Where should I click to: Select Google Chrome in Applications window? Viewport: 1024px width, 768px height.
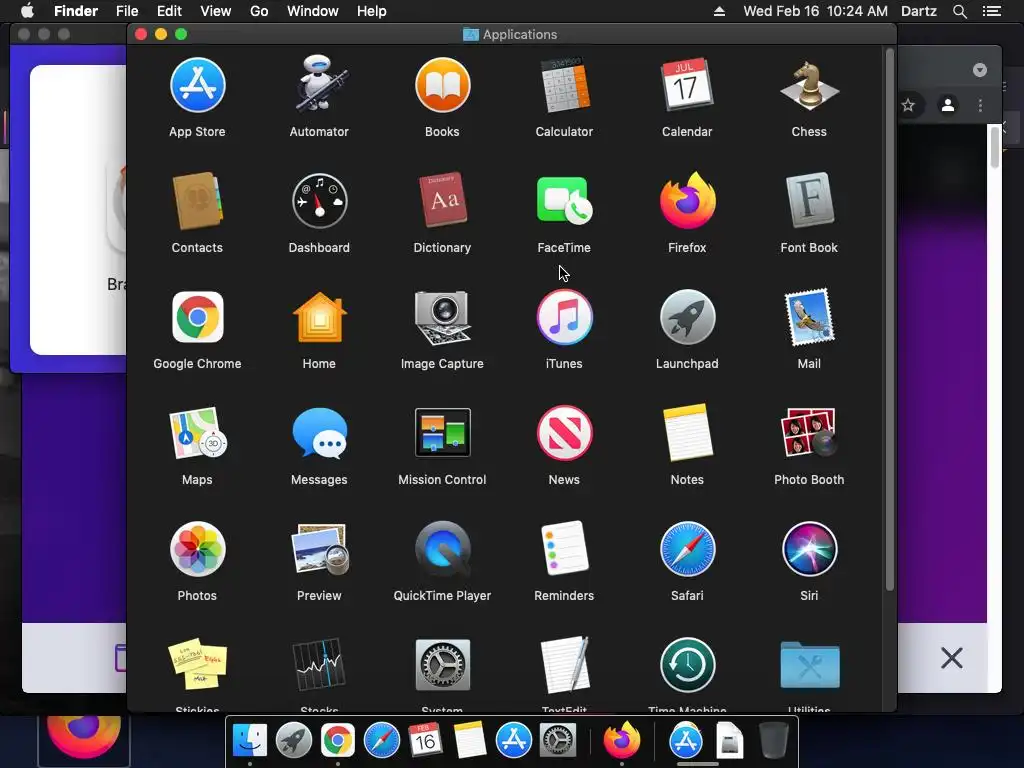tap(197, 317)
